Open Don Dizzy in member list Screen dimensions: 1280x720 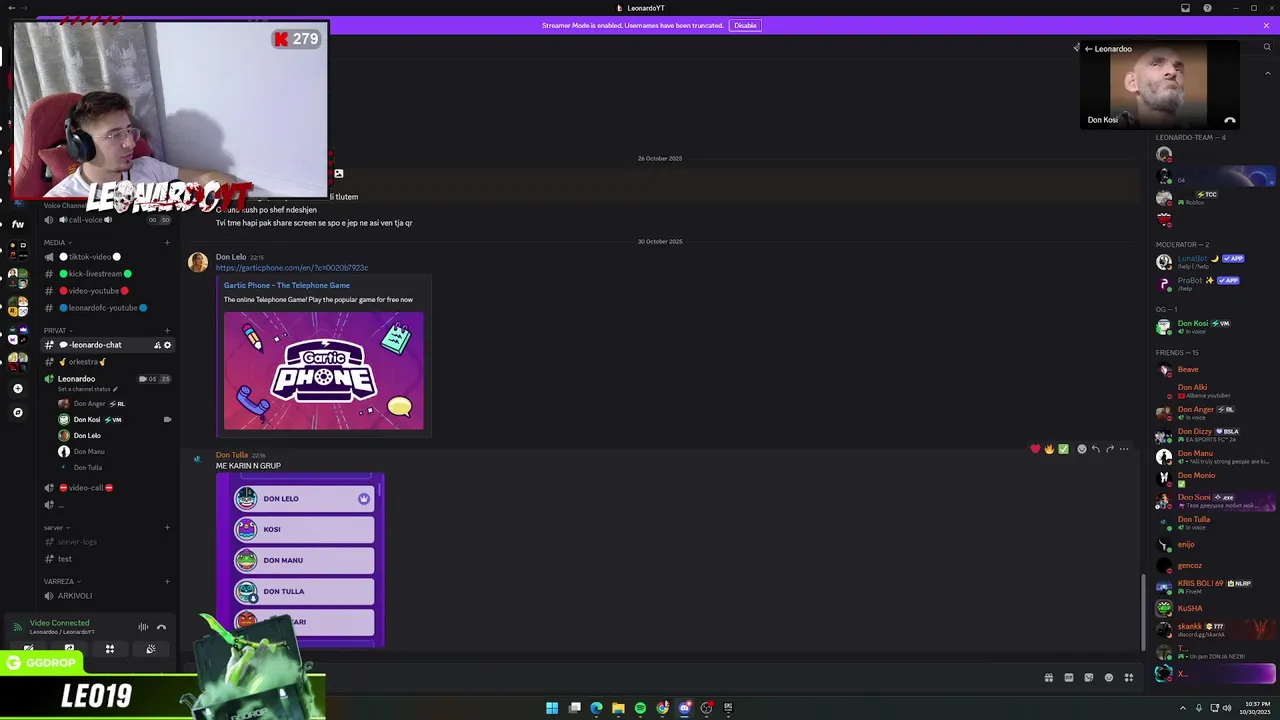(1213, 435)
